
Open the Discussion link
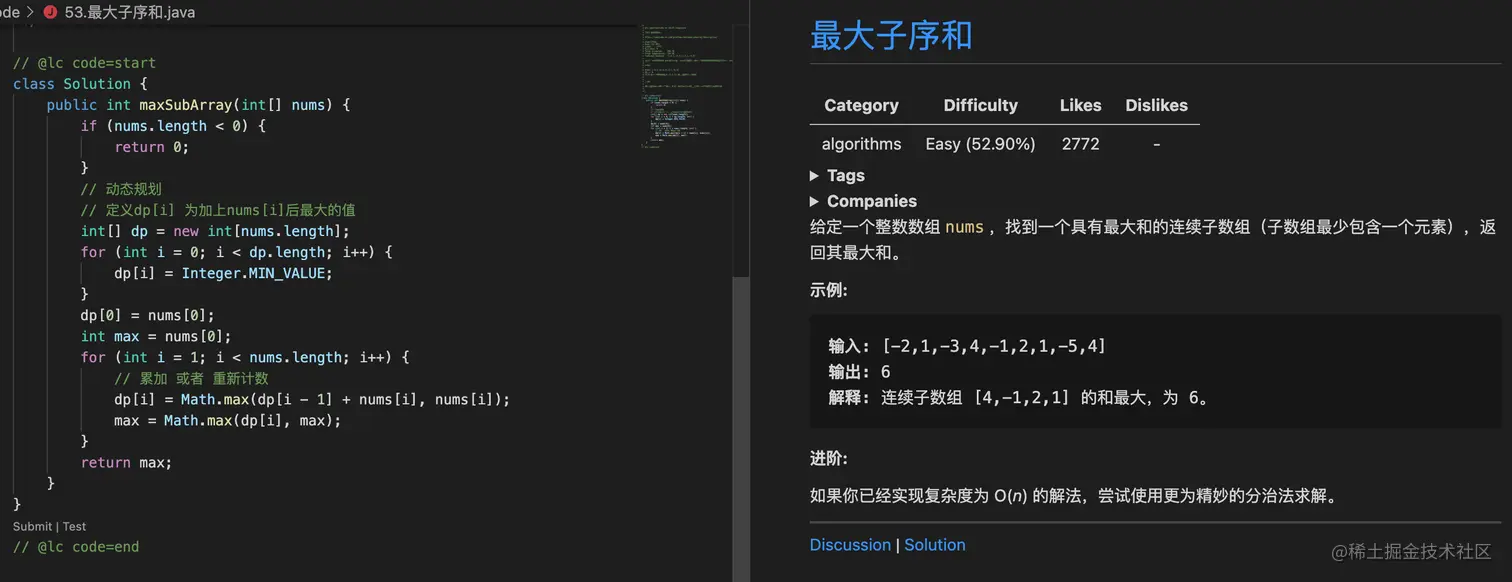point(850,545)
